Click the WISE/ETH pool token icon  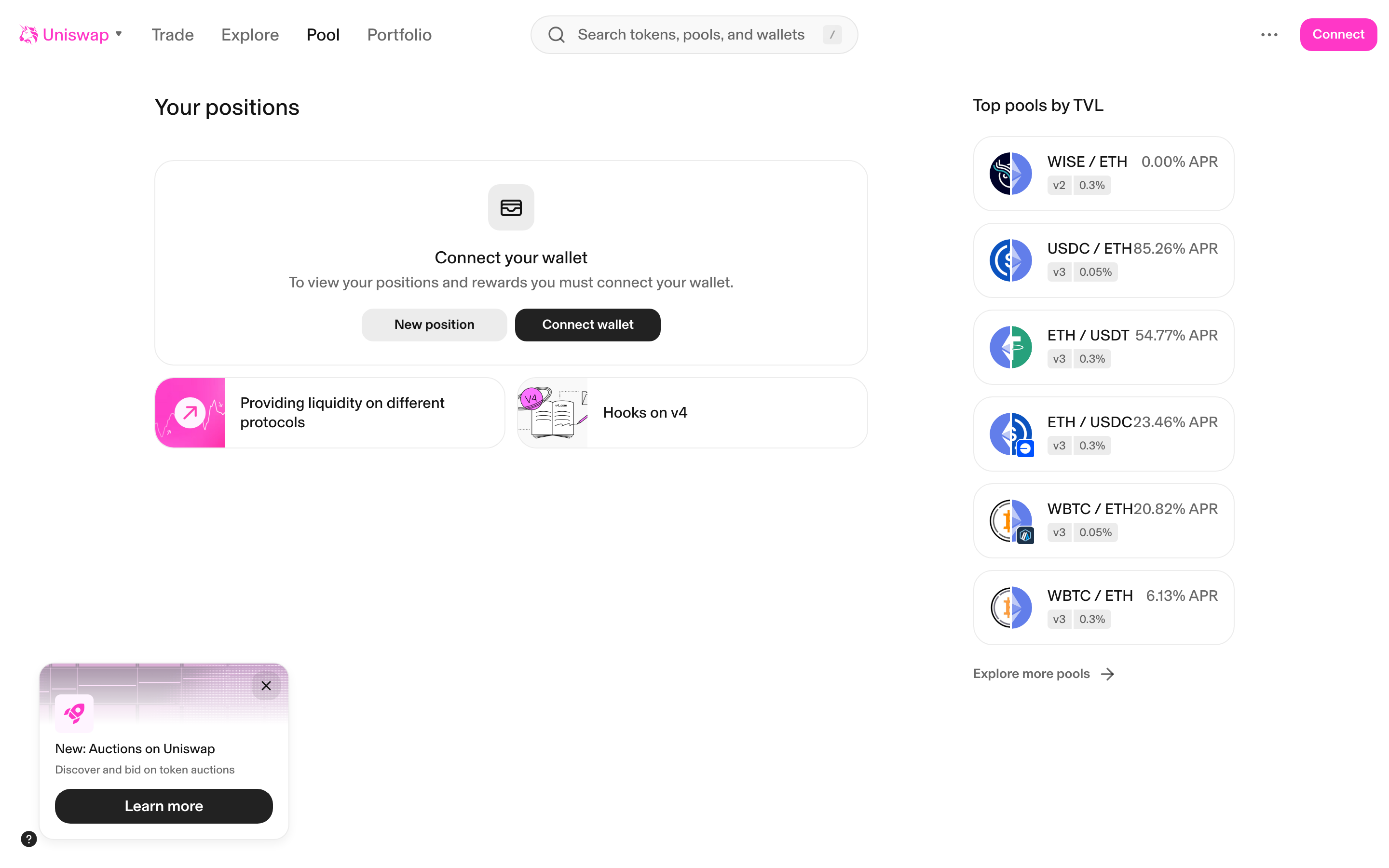pos(1010,174)
